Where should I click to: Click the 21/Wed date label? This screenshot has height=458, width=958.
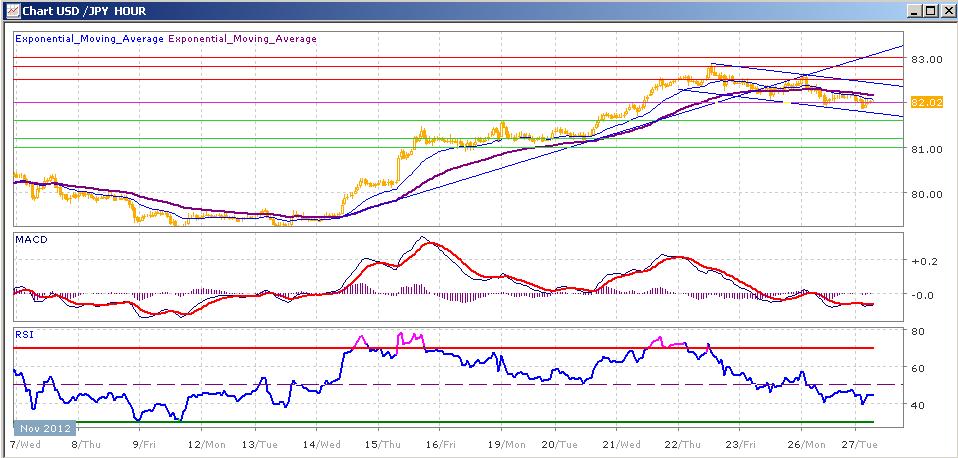(x=623, y=444)
